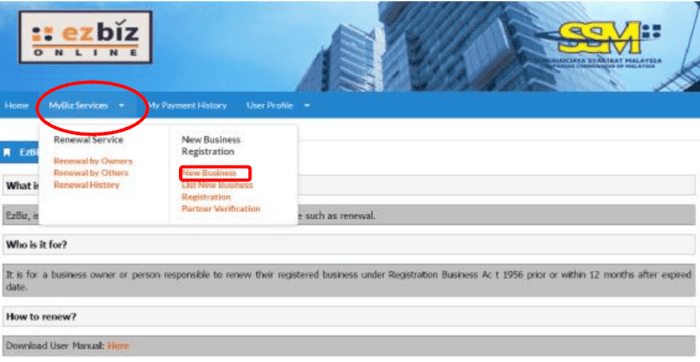Click the 'Who is it for?' heading
700x362 pixels.
(37, 245)
